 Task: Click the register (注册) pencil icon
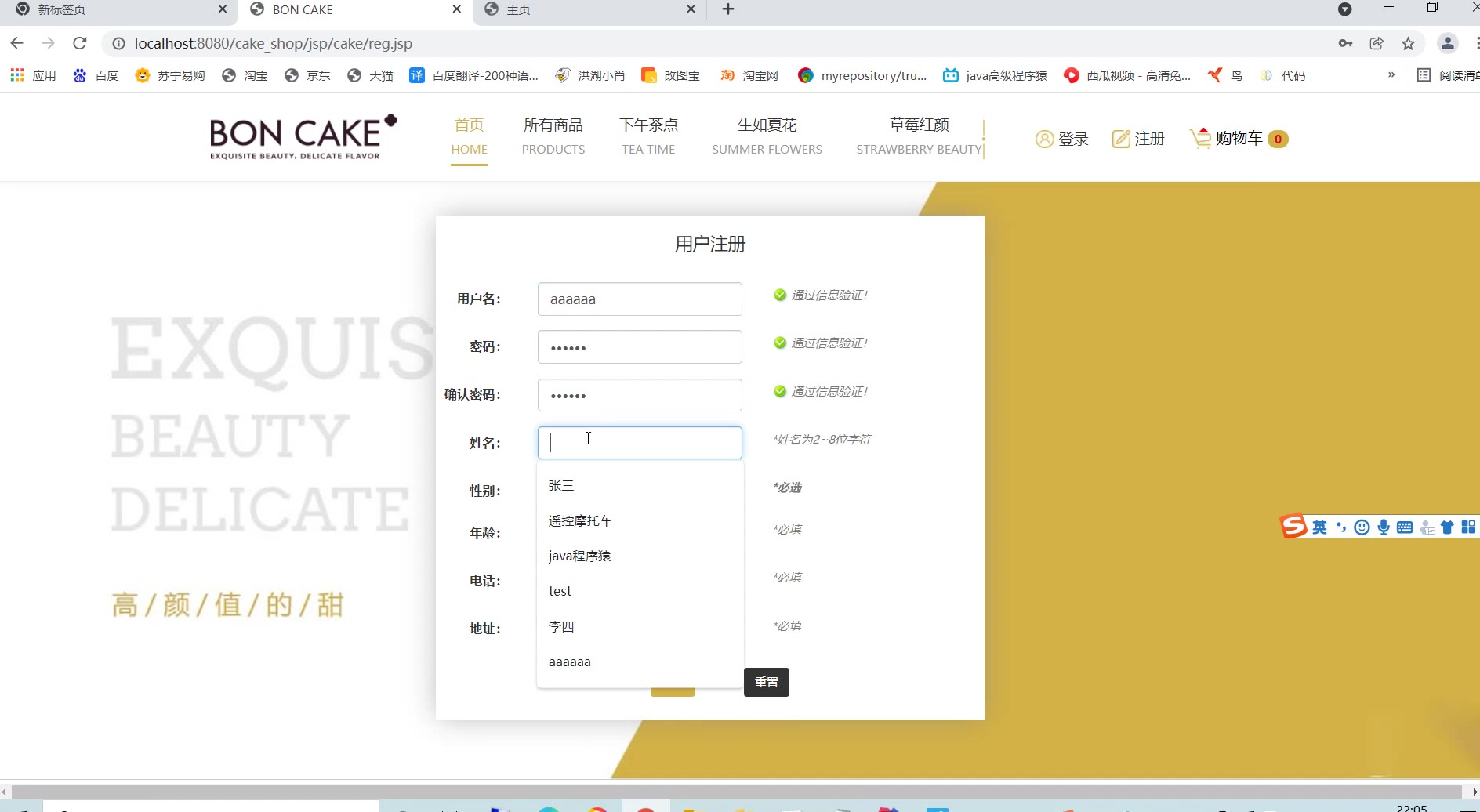[1122, 139]
